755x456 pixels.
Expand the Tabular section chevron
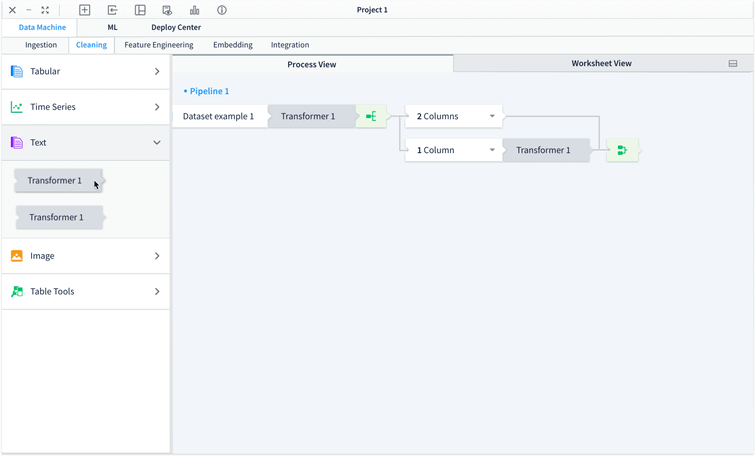[x=157, y=71]
